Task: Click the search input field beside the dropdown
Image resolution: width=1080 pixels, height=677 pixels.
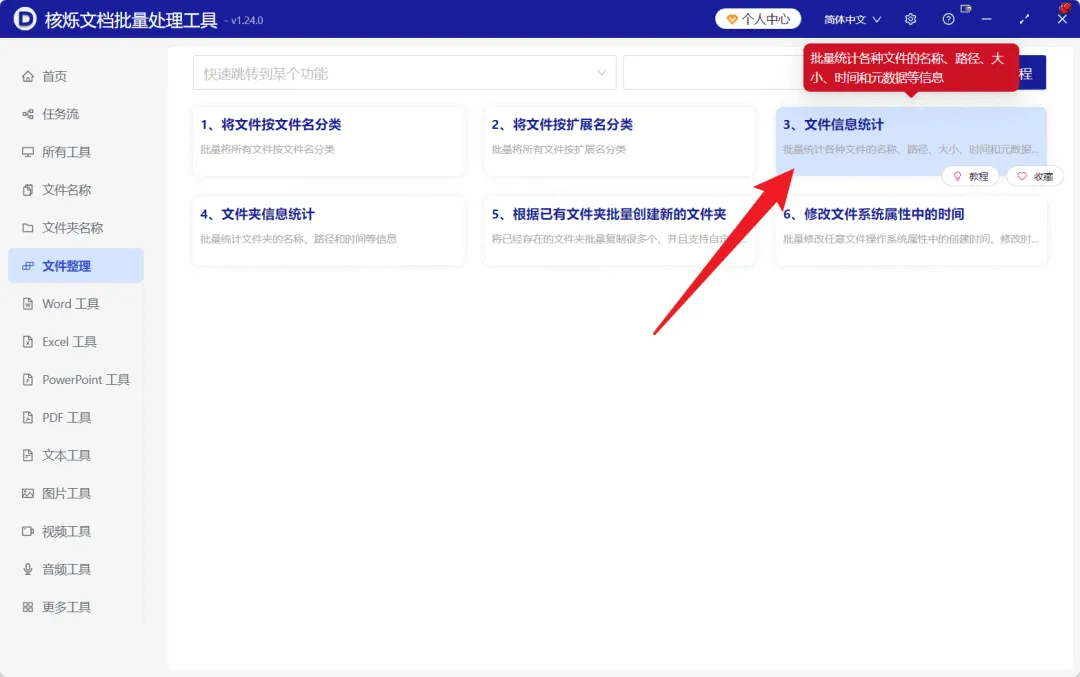Action: [x=714, y=73]
